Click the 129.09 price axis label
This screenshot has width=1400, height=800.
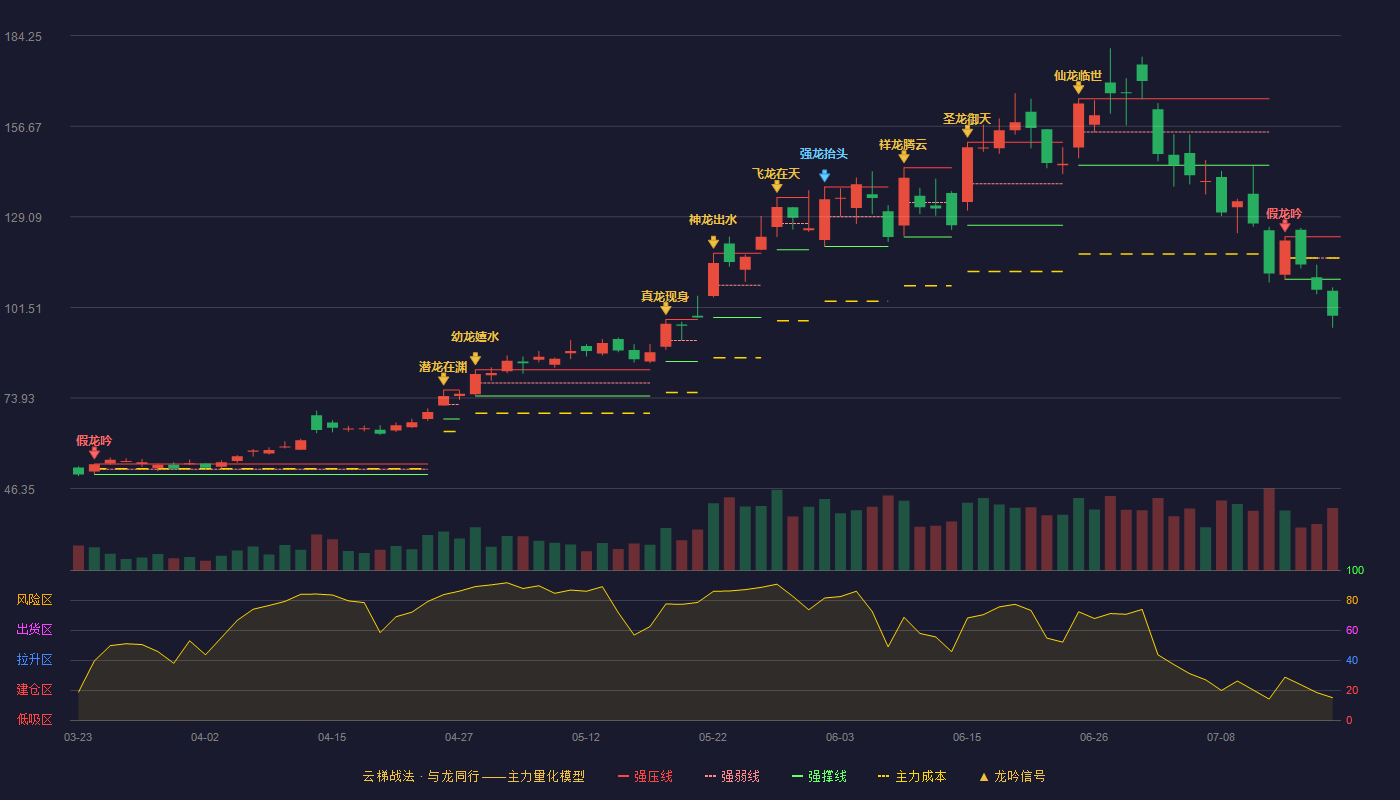[x=23, y=218]
